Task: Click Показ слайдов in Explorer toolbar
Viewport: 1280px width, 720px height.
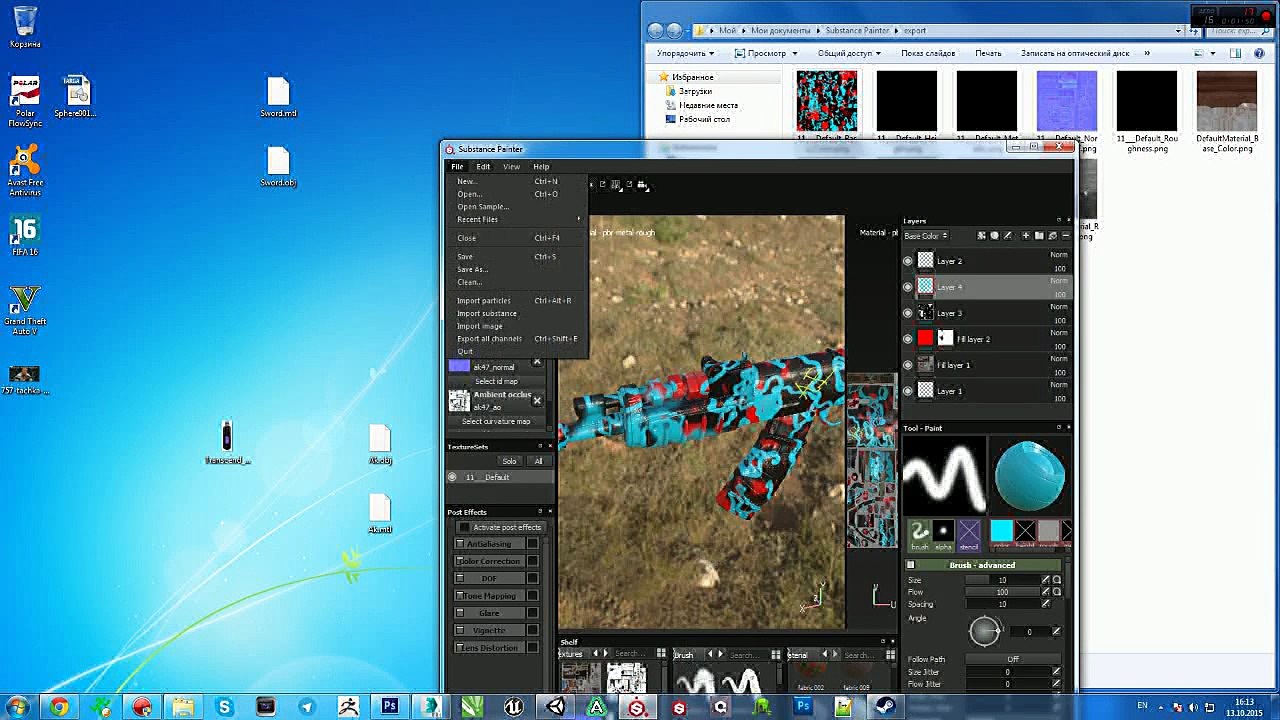Action: [928, 53]
